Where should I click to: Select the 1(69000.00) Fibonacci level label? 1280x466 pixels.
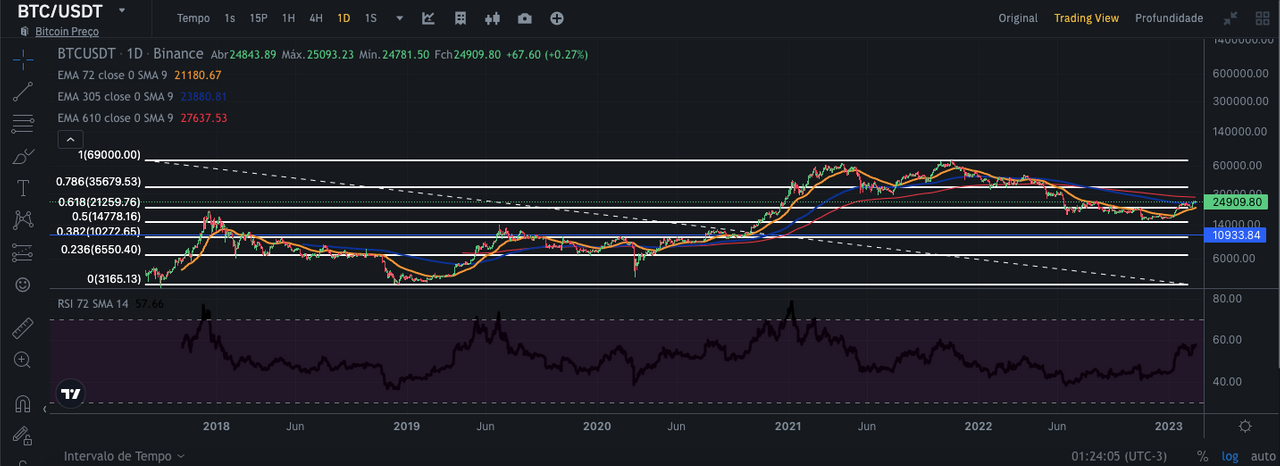click(110, 154)
